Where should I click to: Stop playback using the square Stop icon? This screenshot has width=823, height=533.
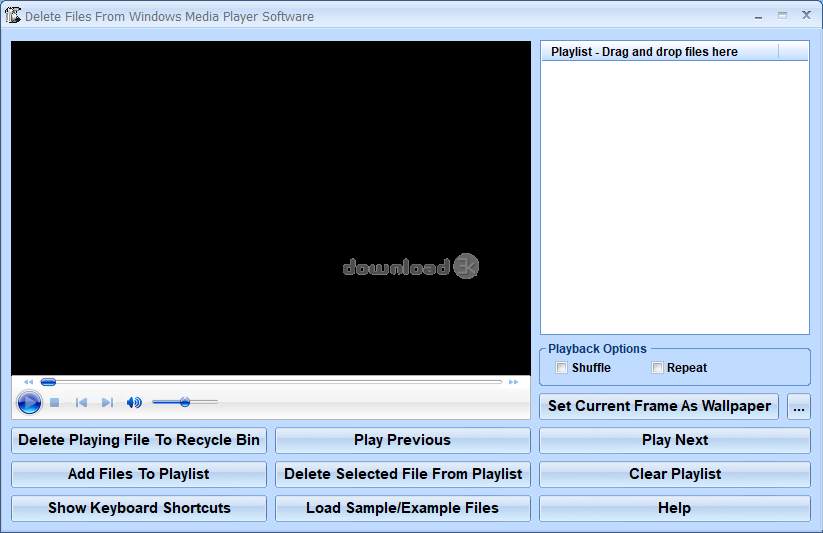[x=54, y=403]
